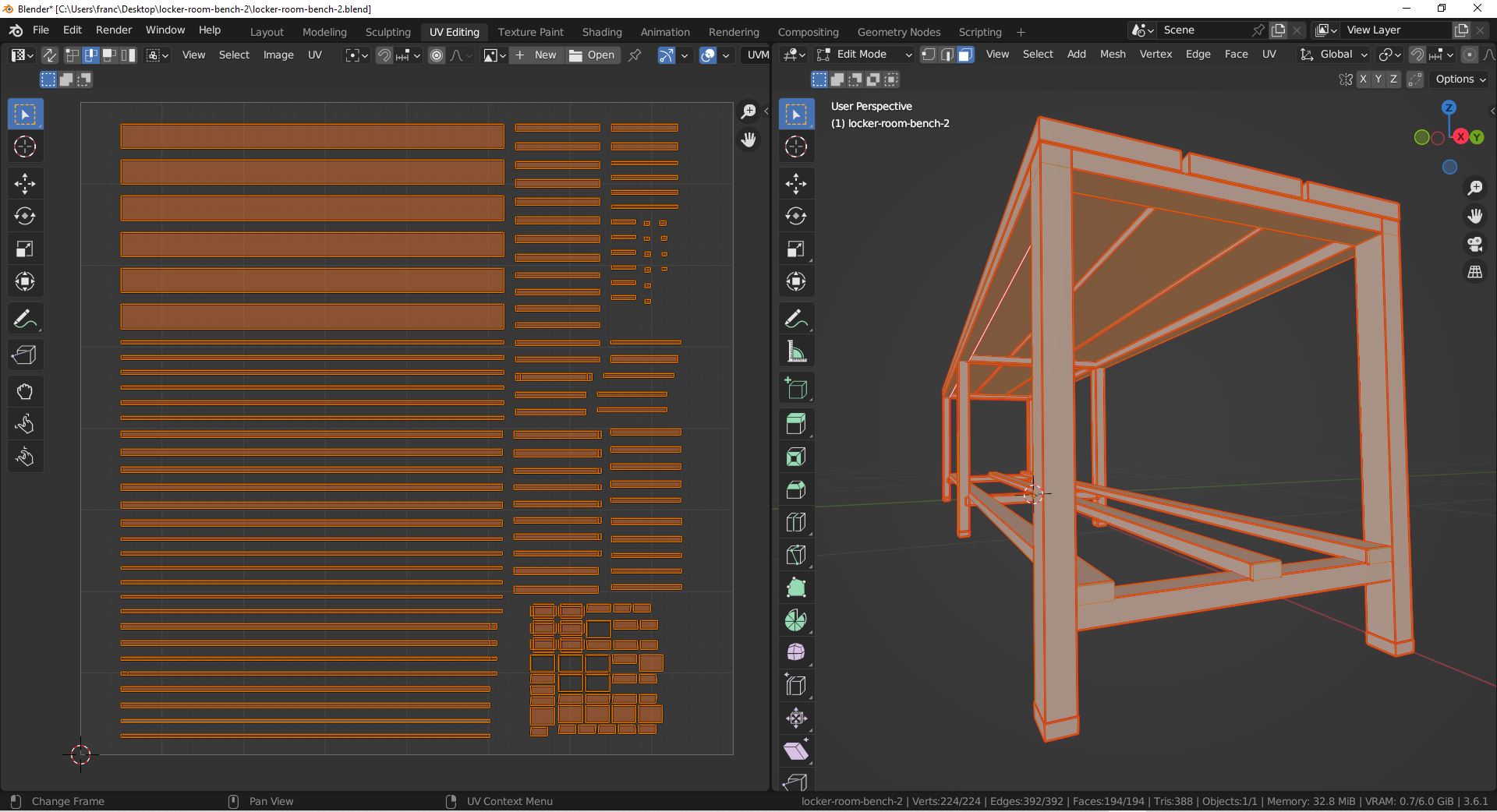1497x812 pixels.
Task: Open the Global transform orientation dropdown
Action: (x=1334, y=55)
